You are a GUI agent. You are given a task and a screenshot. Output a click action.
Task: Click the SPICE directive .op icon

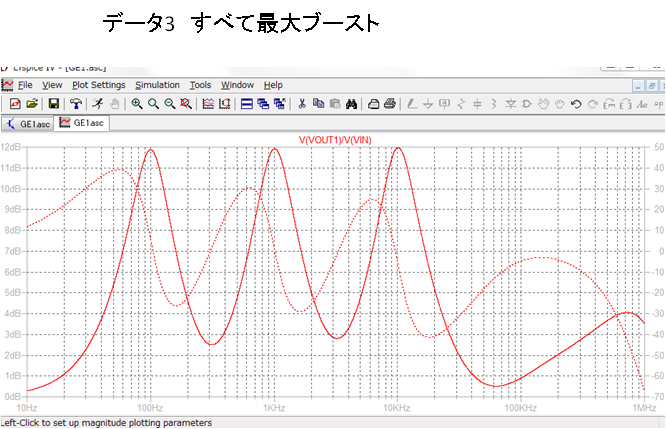coord(658,104)
